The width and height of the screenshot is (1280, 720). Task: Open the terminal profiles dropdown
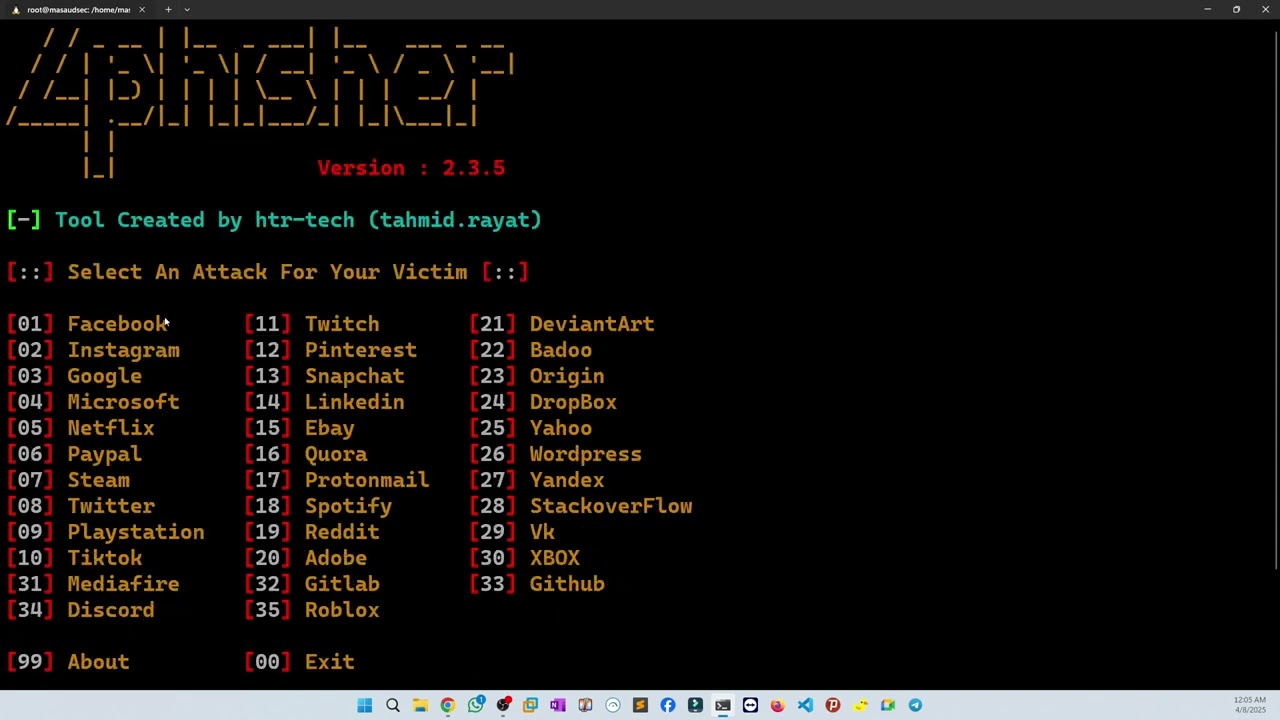click(x=187, y=10)
